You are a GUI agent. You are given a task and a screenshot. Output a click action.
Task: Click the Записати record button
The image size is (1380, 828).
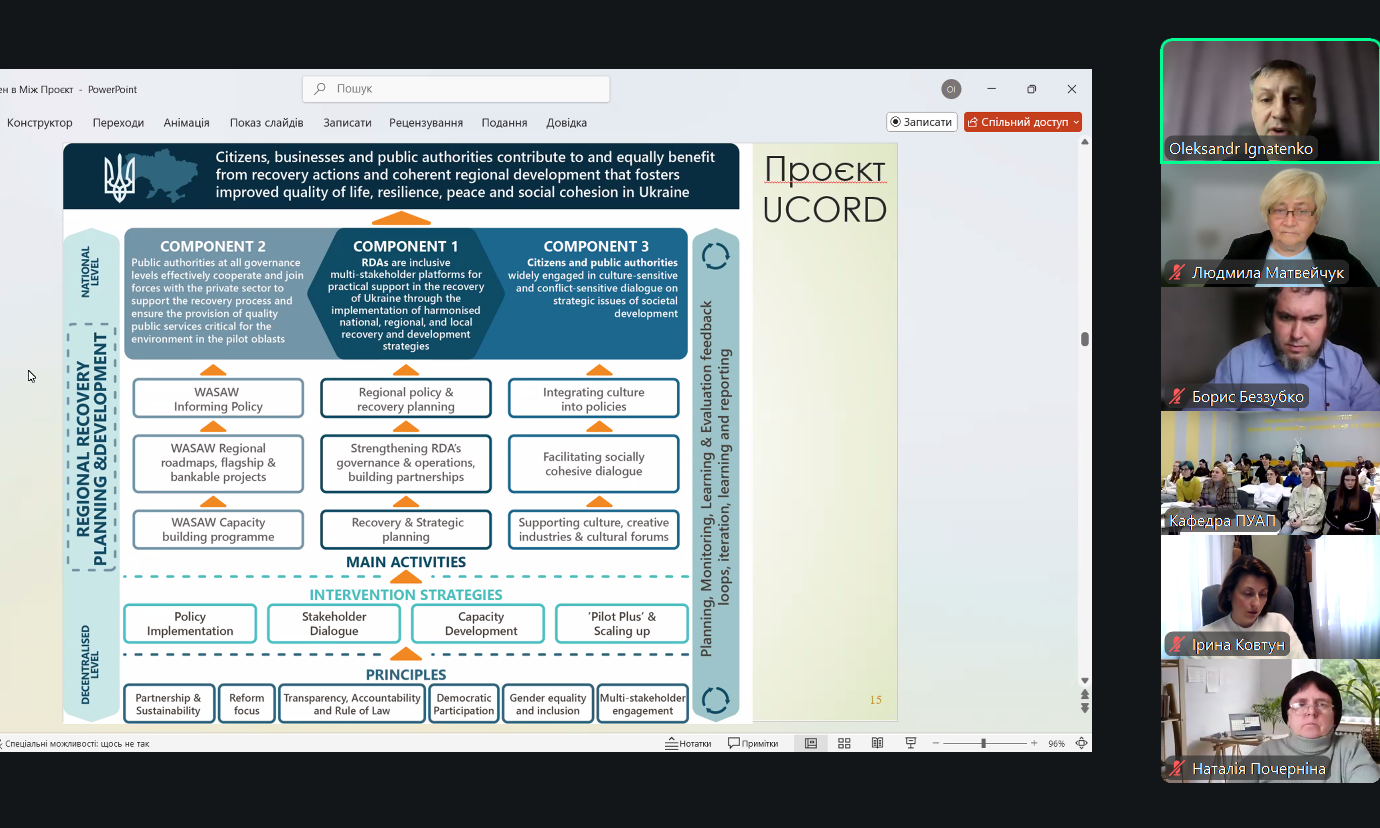(x=922, y=122)
